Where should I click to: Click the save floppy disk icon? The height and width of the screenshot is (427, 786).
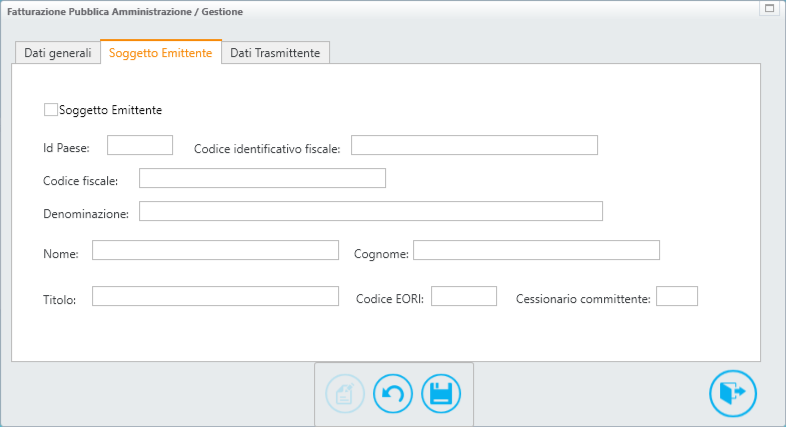[440, 394]
